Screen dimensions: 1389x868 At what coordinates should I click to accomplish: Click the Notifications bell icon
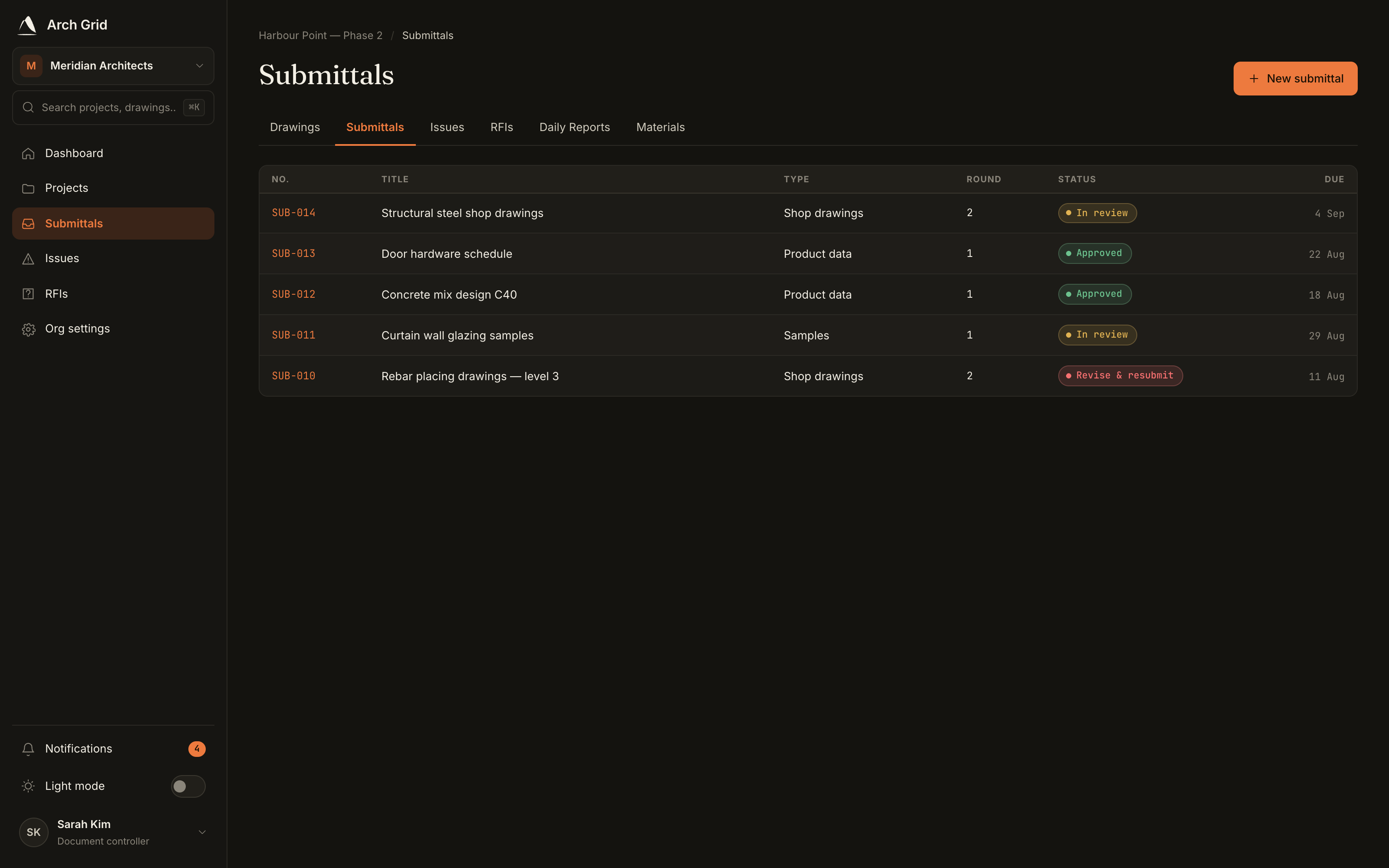(x=28, y=749)
